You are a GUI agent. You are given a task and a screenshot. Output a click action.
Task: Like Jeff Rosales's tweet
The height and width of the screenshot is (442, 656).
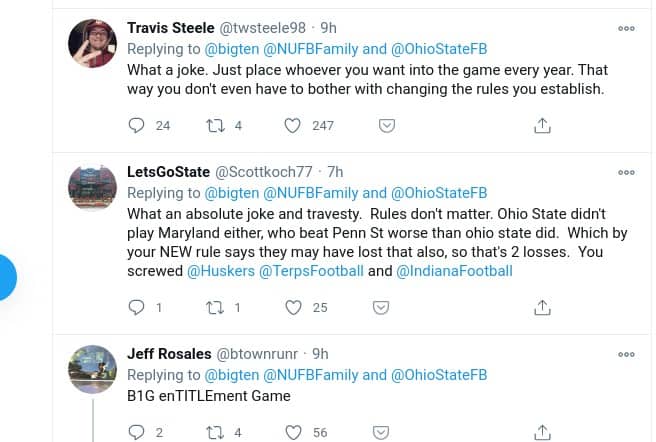[x=293, y=432]
